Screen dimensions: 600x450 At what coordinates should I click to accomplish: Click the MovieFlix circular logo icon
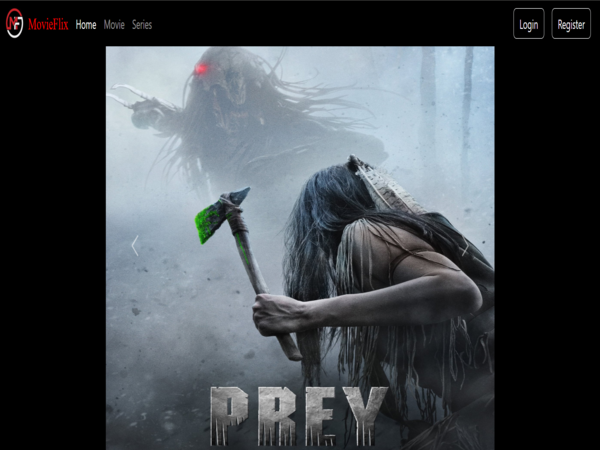(x=15, y=24)
